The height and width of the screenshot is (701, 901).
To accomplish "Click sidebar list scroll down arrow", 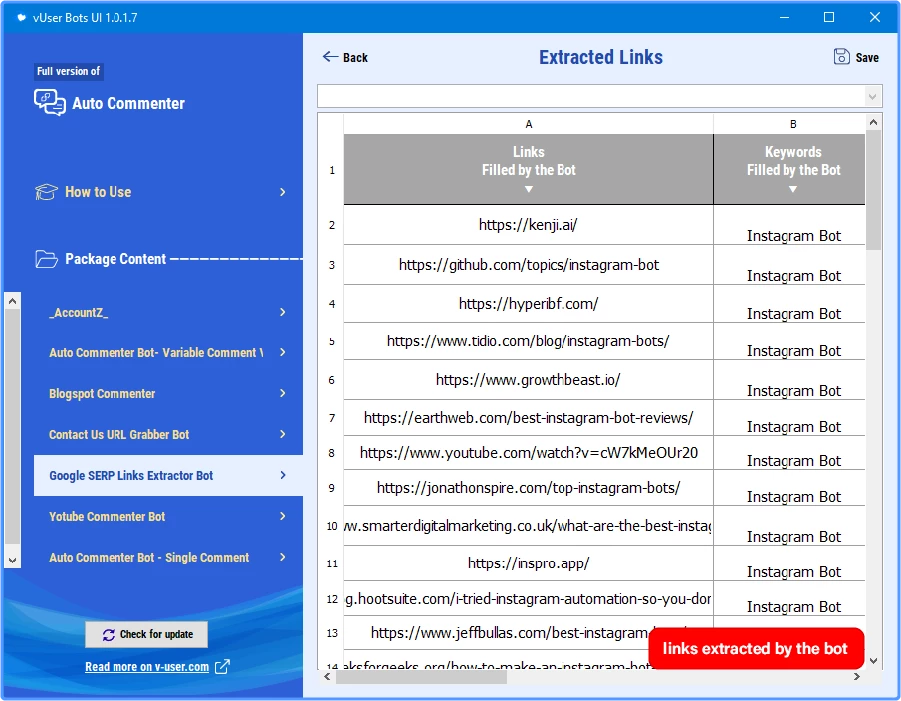I will [13, 560].
